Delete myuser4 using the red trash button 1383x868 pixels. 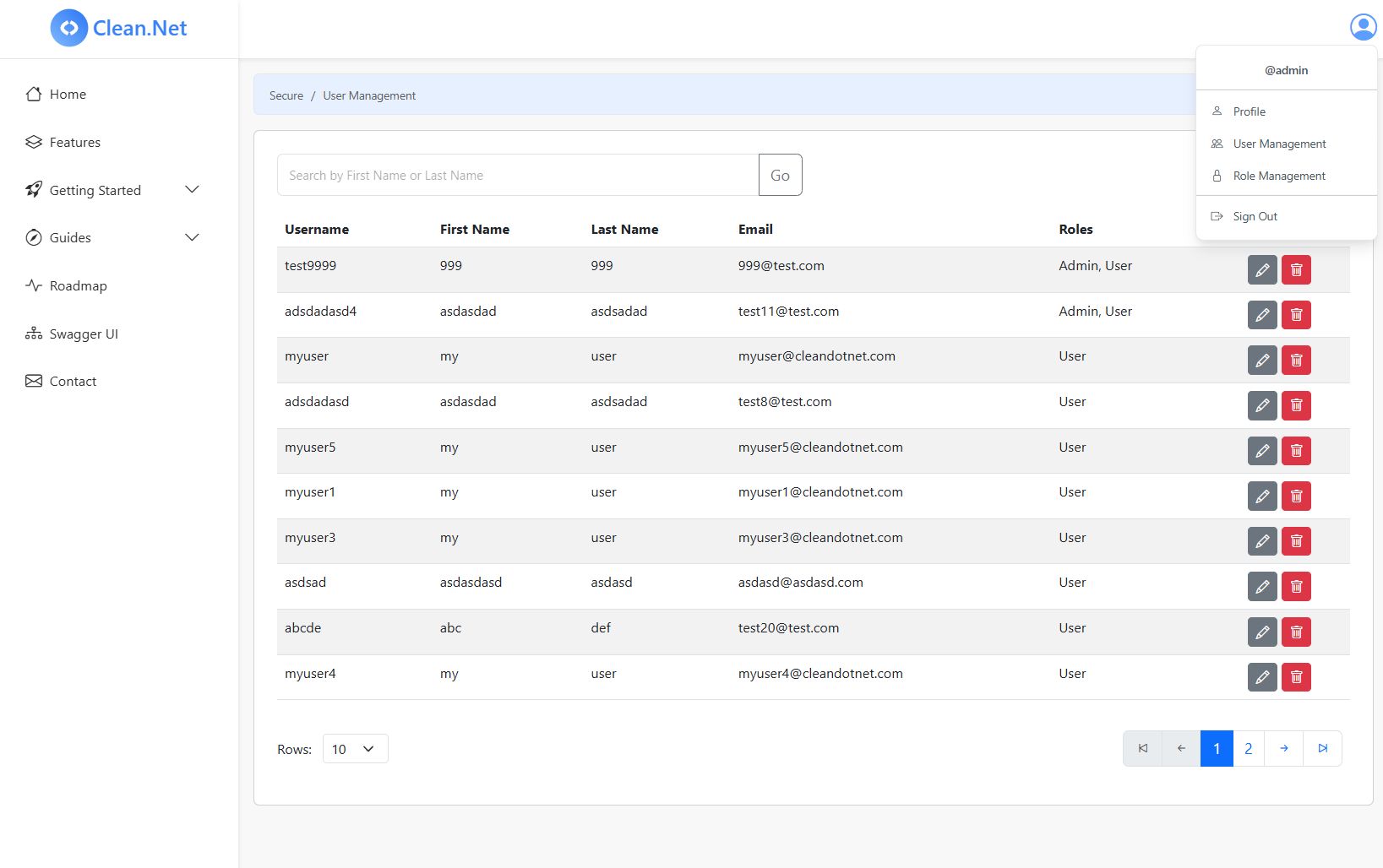click(1296, 677)
